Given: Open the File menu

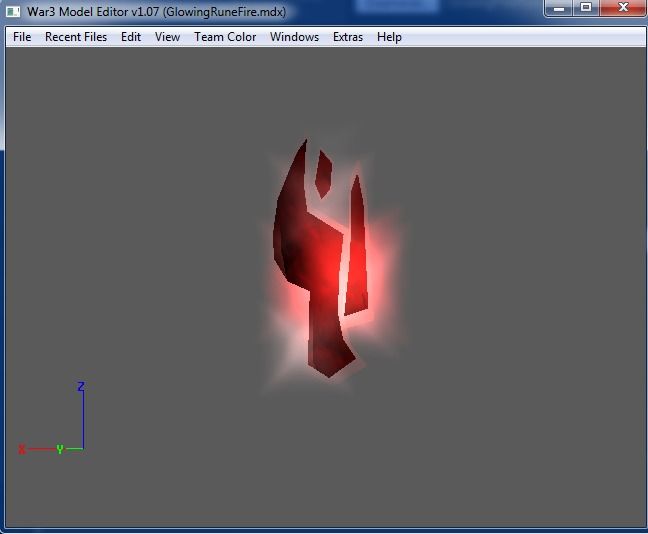Looking at the screenshot, I should (22, 37).
